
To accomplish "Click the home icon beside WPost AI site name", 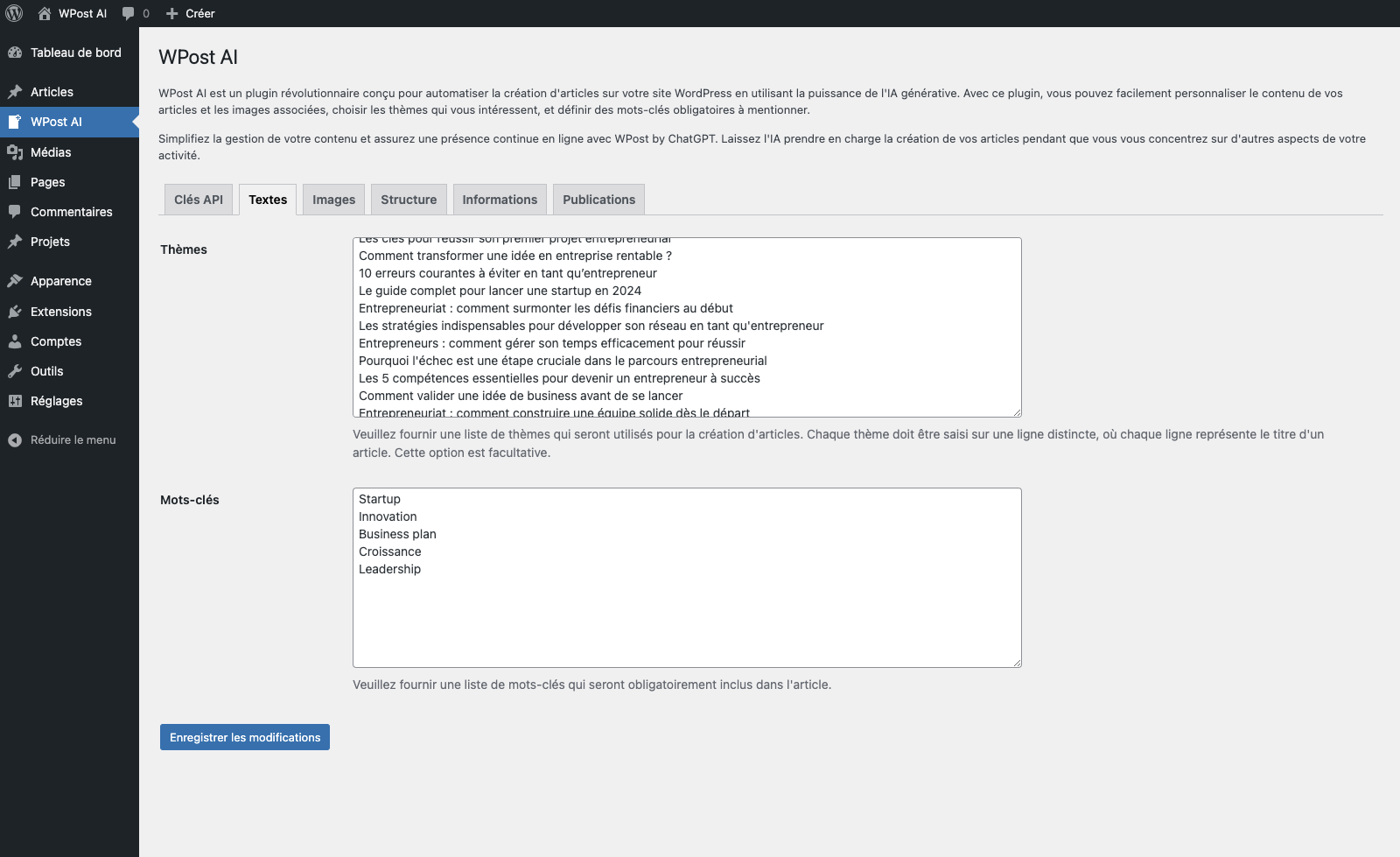I will [45, 13].
